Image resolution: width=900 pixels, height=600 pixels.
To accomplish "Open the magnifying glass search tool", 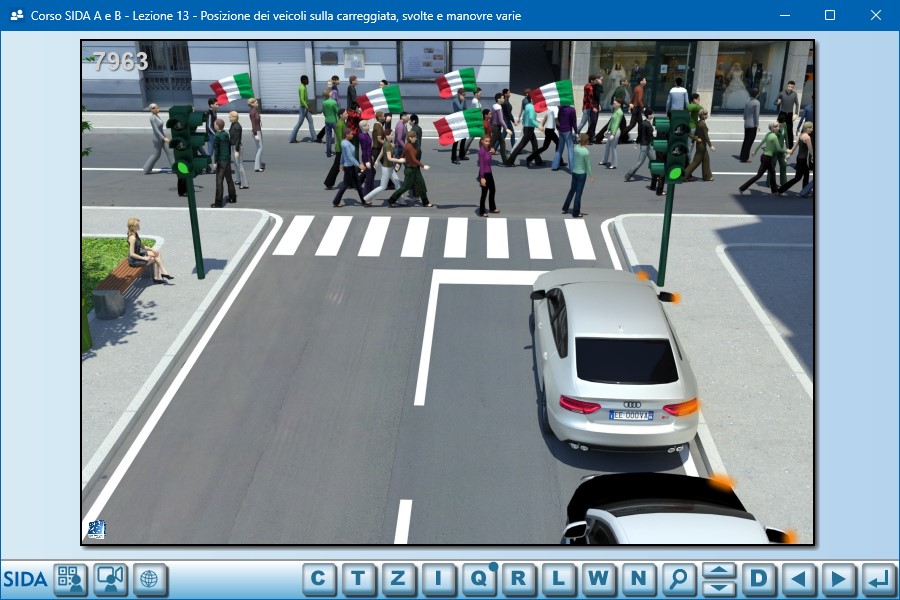I will pyautogui.click(x=678, y=578).
